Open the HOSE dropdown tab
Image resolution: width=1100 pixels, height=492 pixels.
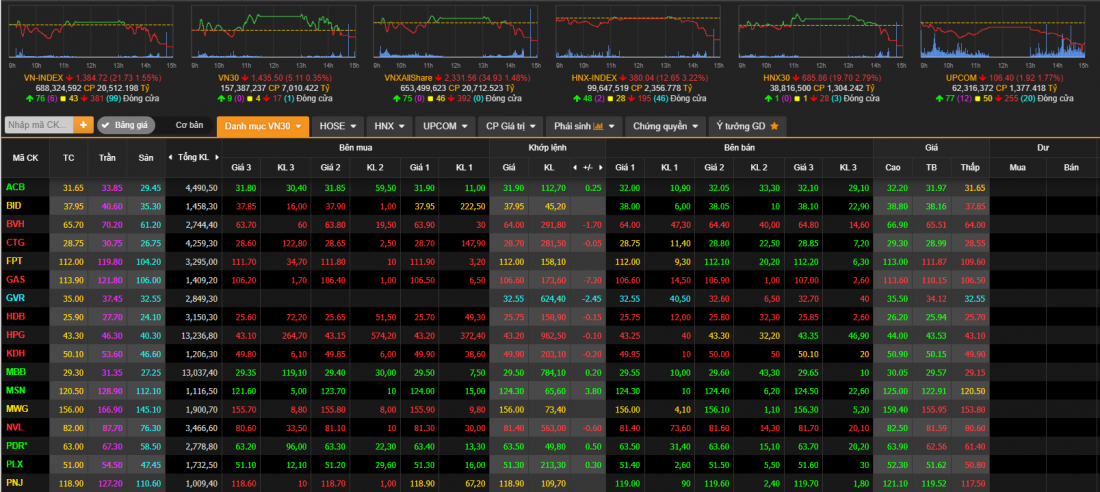337,126
